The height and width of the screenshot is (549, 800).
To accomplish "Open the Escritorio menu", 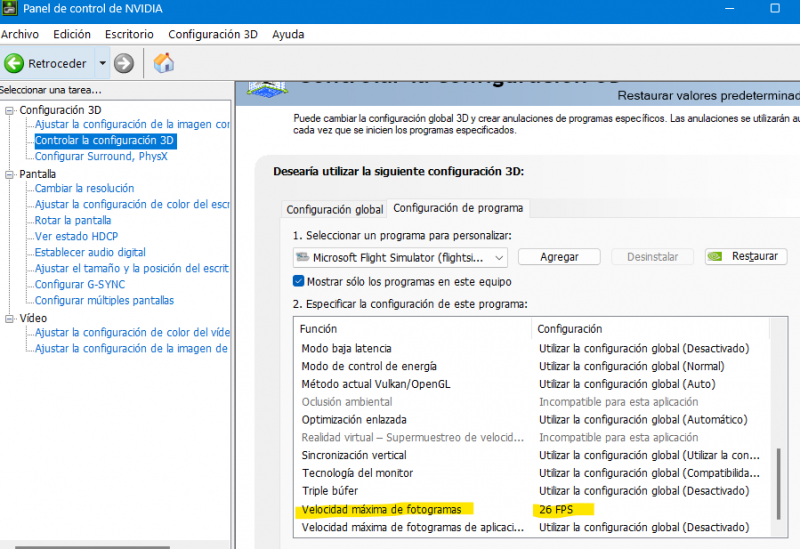I will pyautogui.click(x=129, y=34).
